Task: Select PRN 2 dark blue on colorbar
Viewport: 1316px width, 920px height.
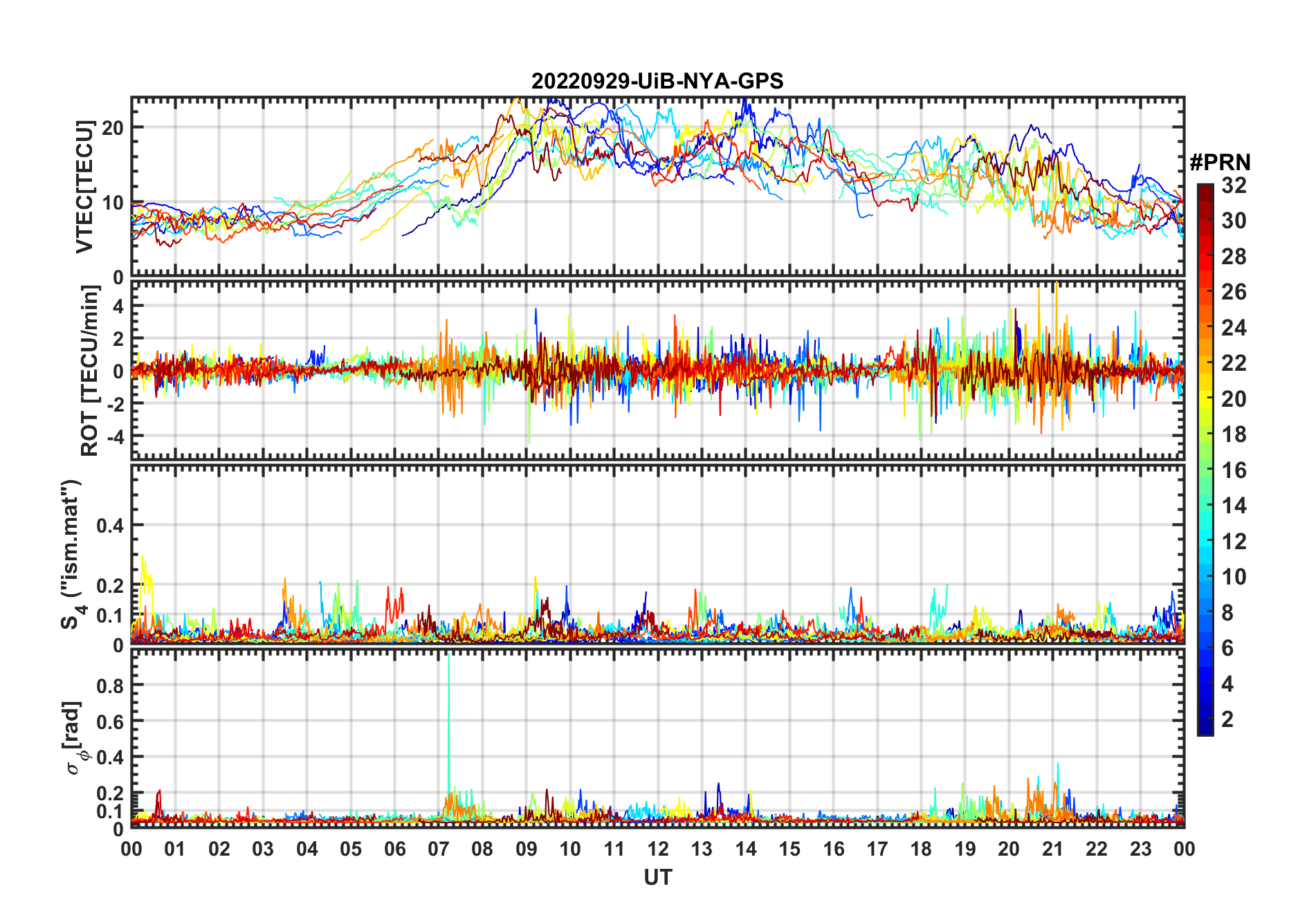Action: tap(1205, 719)
